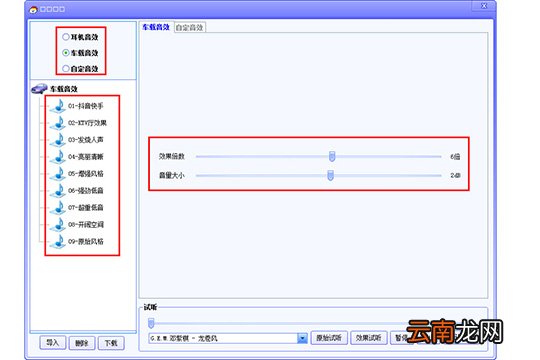This screenshot has width=540, height=360.
Task: Click the 试听 playback progress handle
Action: pyautogui.click(x=151, y=323)
